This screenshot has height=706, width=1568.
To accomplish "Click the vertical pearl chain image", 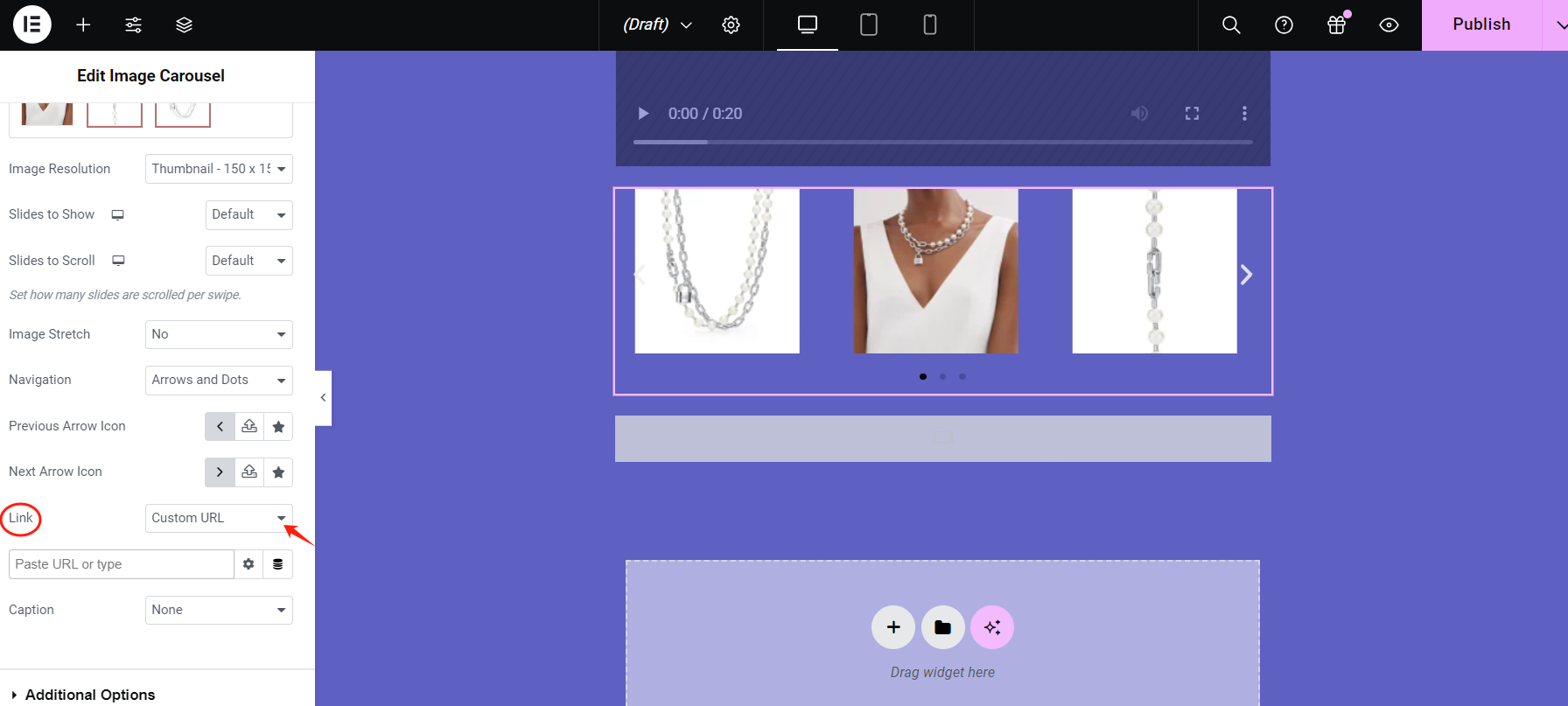I will tap(1155, 271).
